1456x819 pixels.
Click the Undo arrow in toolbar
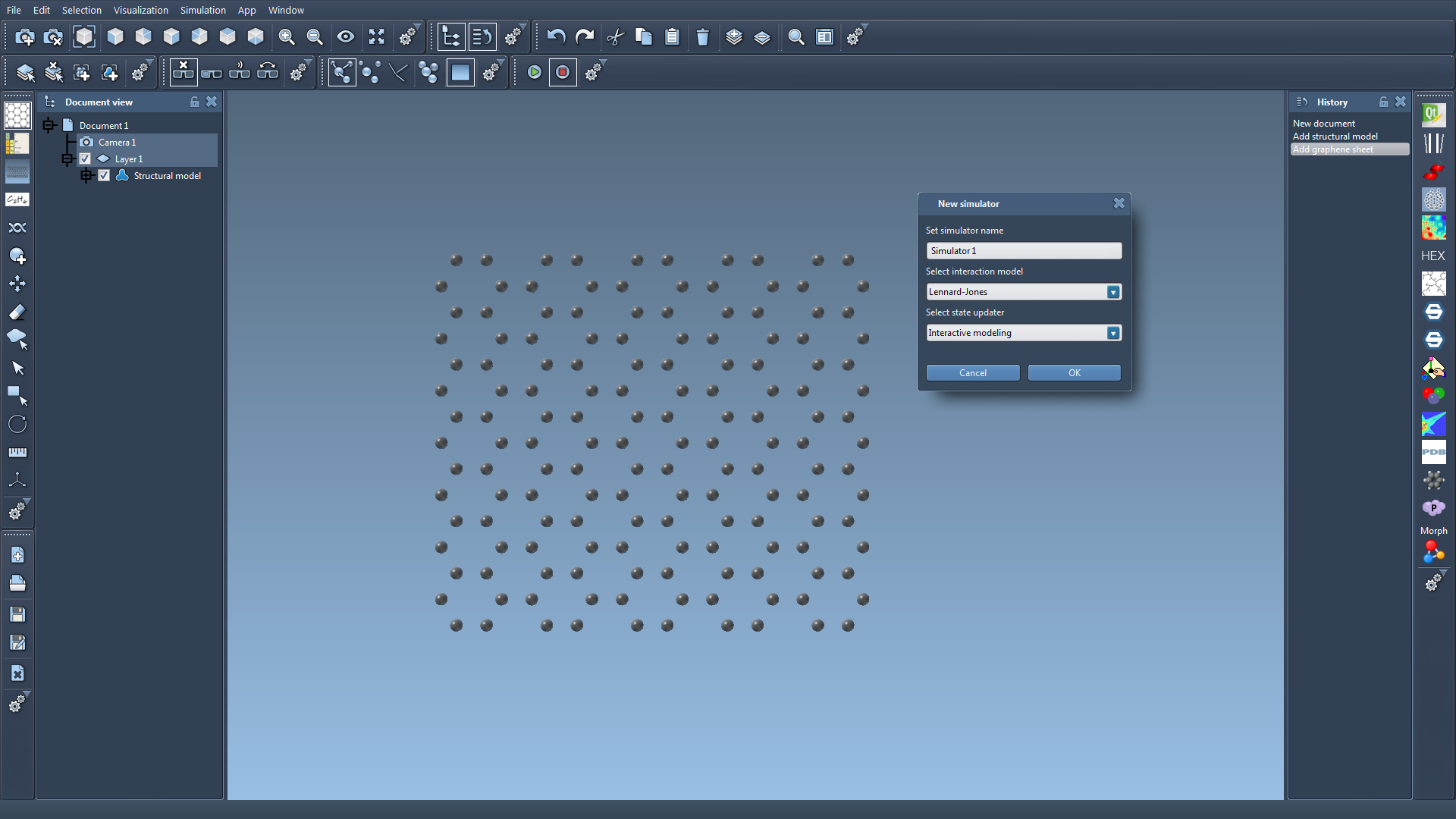click(556, 36)
